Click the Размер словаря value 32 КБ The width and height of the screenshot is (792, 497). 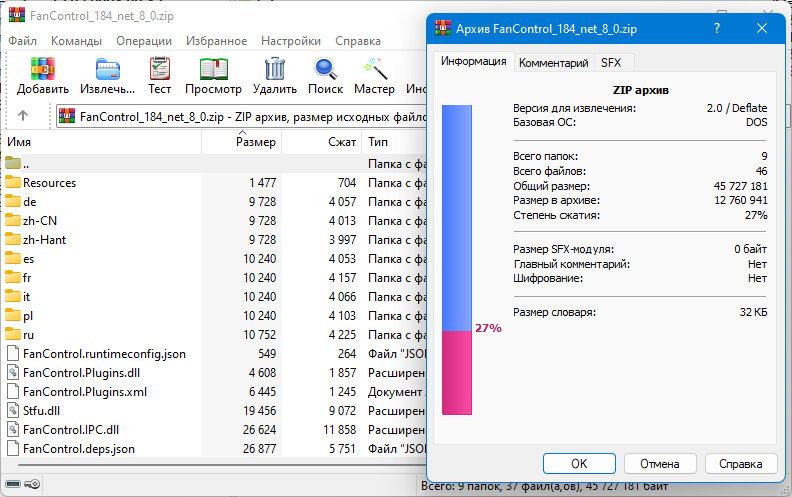pos(753,312)
